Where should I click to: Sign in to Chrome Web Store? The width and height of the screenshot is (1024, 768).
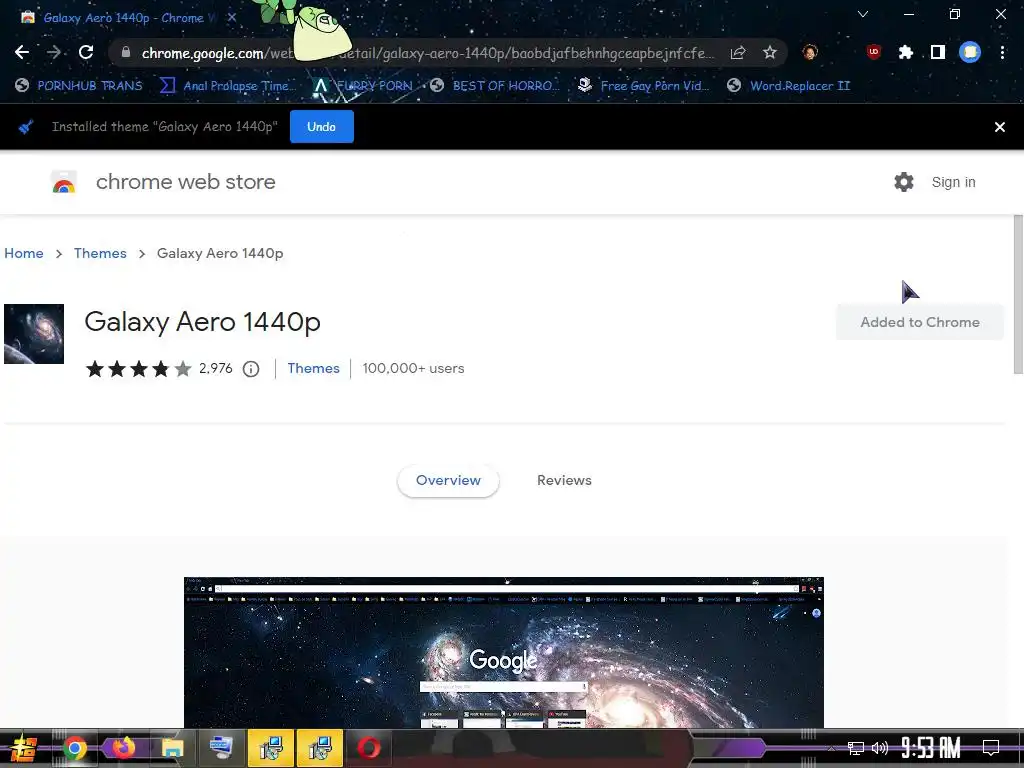point(953,182)
